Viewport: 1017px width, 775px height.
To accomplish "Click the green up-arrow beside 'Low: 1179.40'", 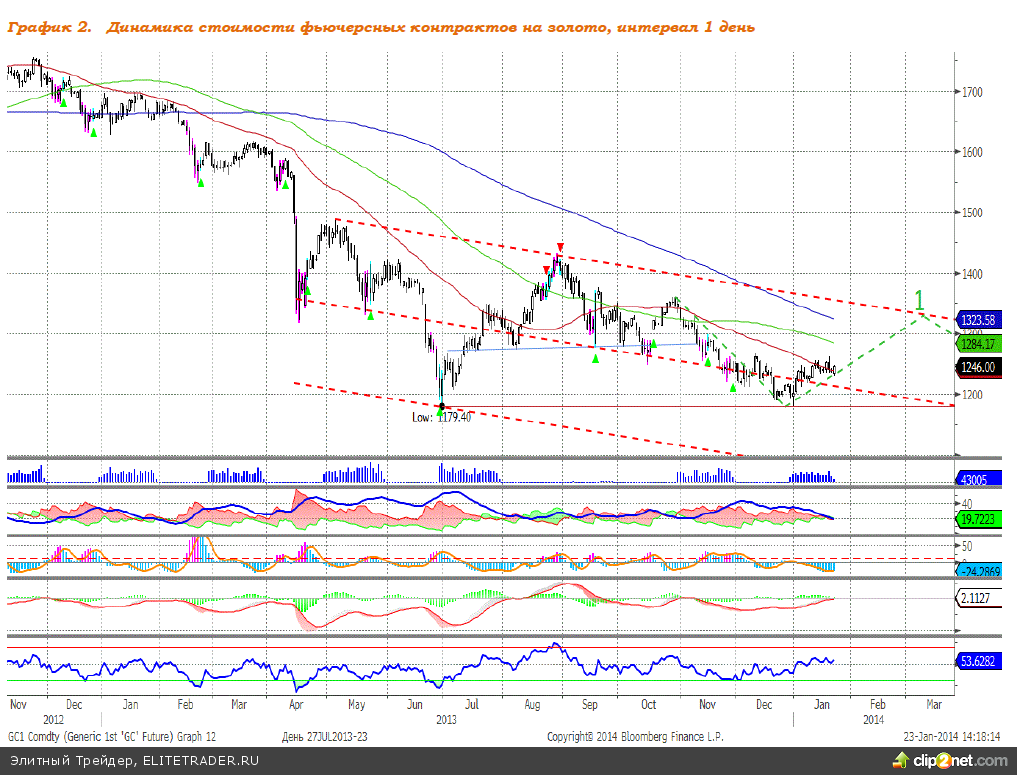I will [x=441, y=410].
